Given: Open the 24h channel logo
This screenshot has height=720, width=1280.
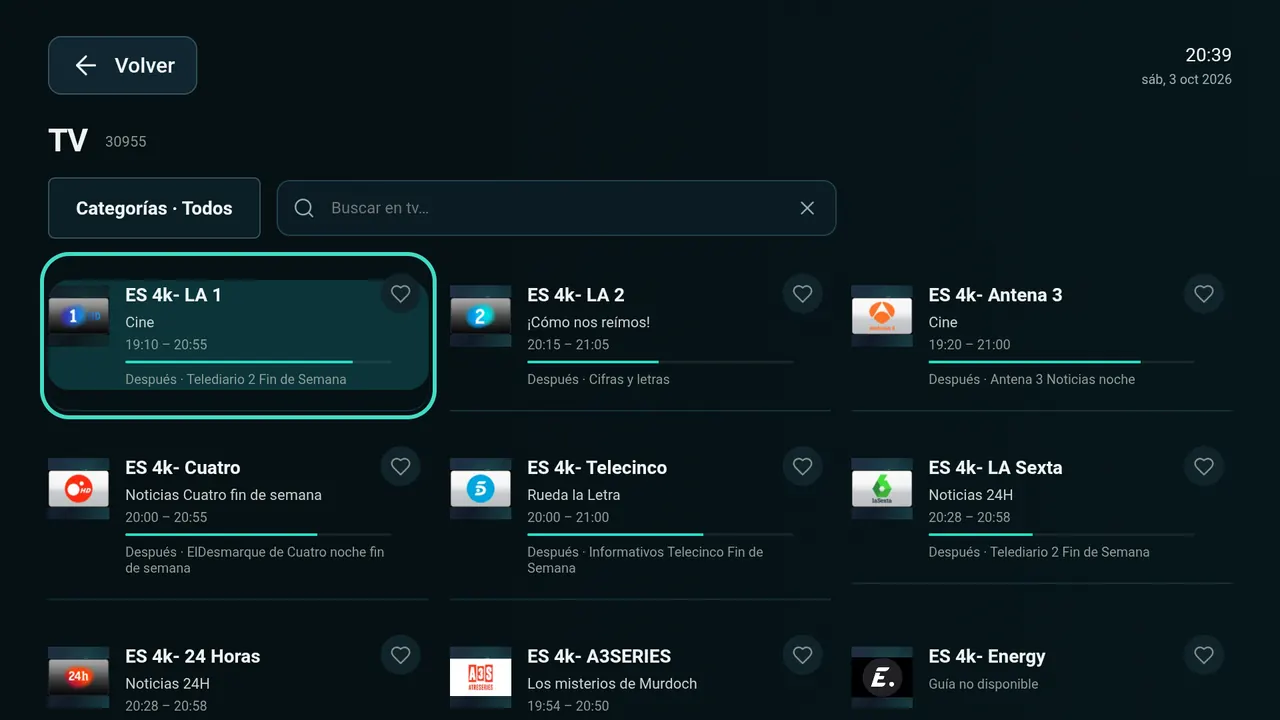Looking at the screenshot, I should point(79,678).
